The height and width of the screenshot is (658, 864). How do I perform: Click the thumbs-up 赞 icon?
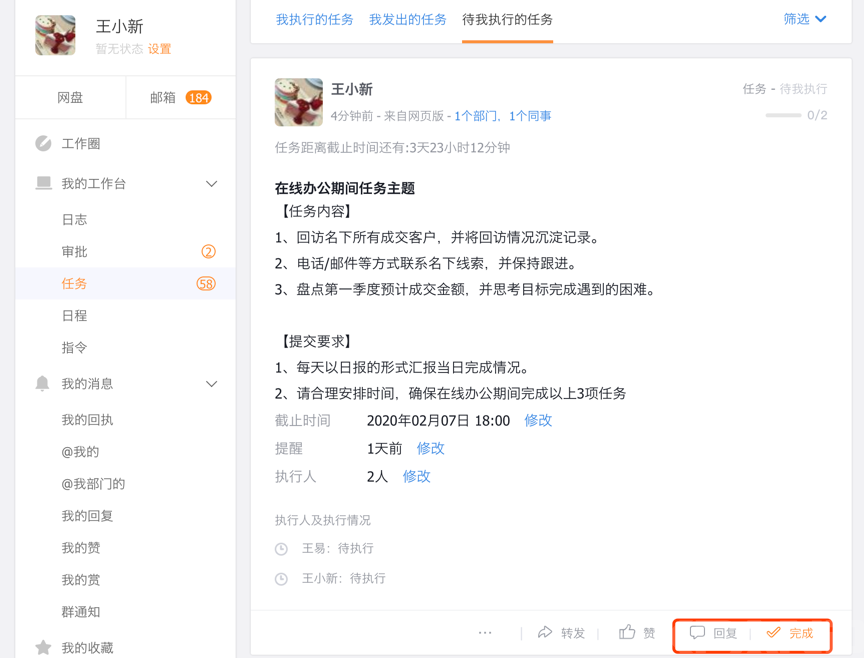627,632
